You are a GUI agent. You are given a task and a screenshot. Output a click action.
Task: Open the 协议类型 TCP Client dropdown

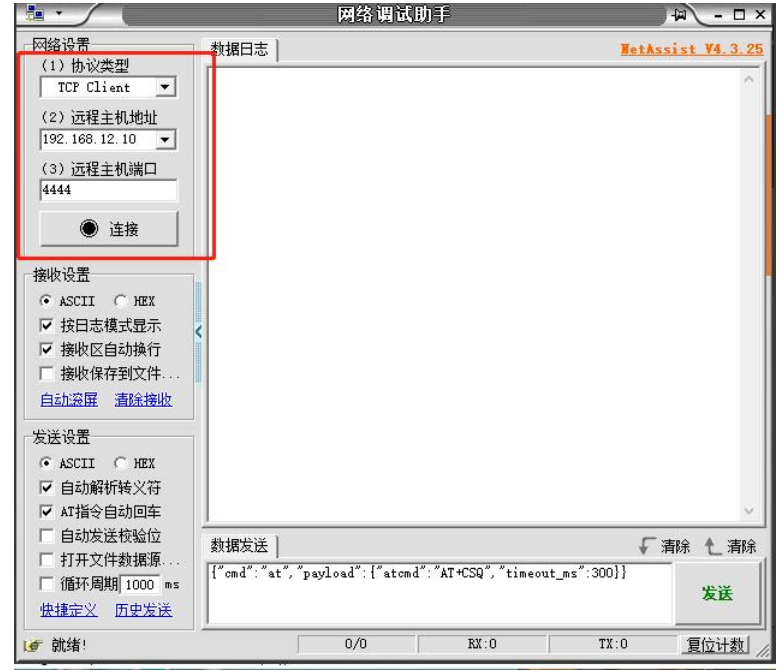pyautogui.click(x=164, y=88)
